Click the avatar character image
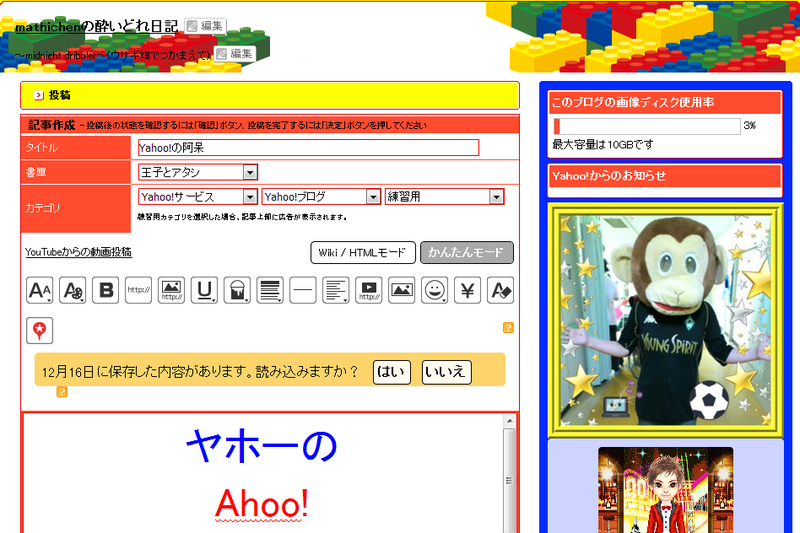 (x=665, y=490)
